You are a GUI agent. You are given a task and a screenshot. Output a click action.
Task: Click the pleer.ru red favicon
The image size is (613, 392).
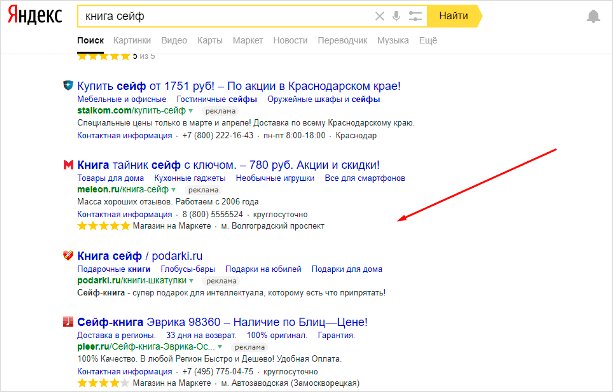(x=68, y=322)
